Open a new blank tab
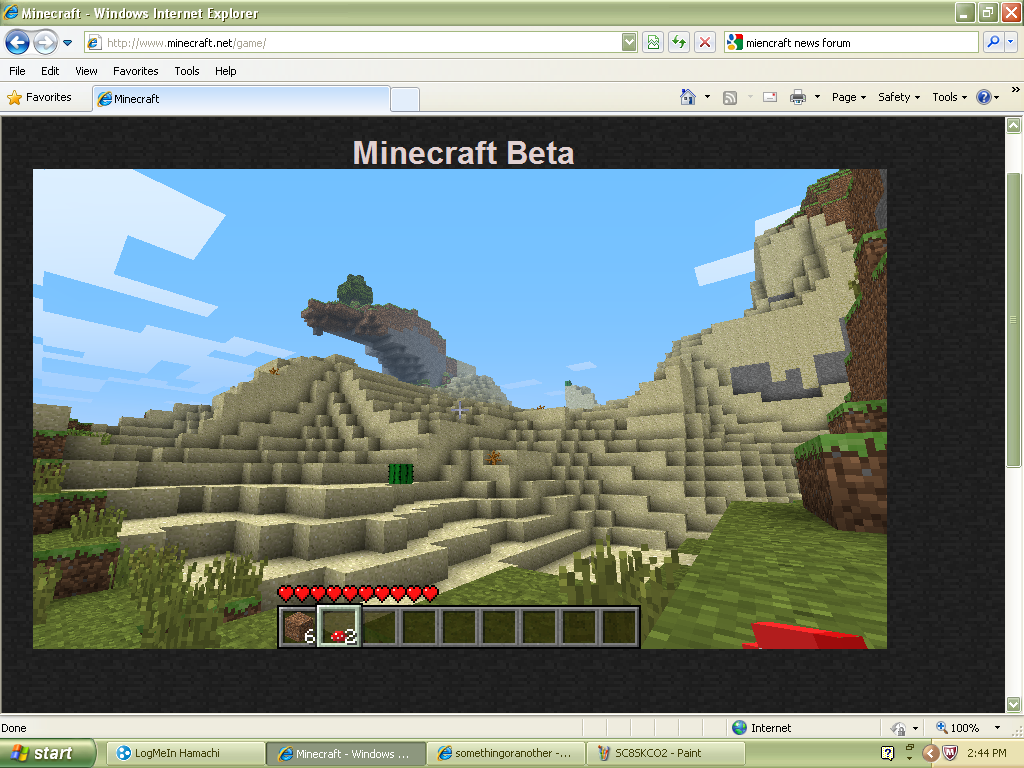Screen dimensions: 1024x768 coord(405,99)
